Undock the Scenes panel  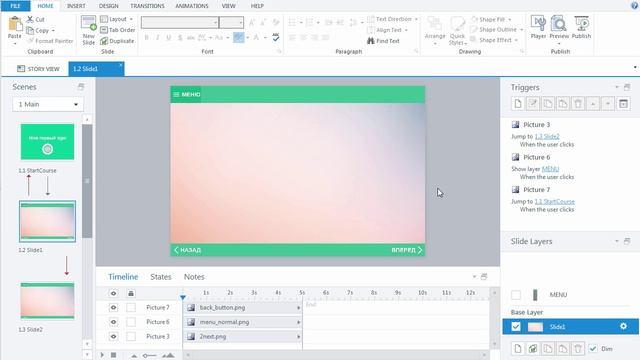81,87
